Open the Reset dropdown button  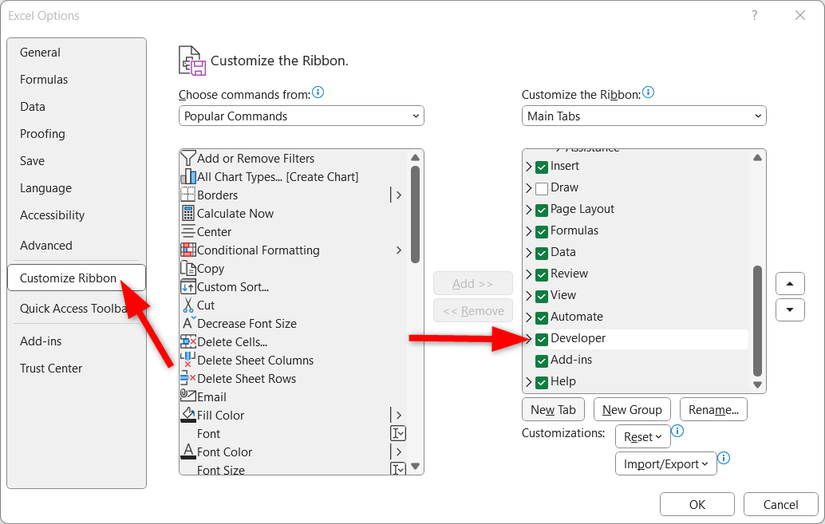pyautogui.click(x=642, y=437)
